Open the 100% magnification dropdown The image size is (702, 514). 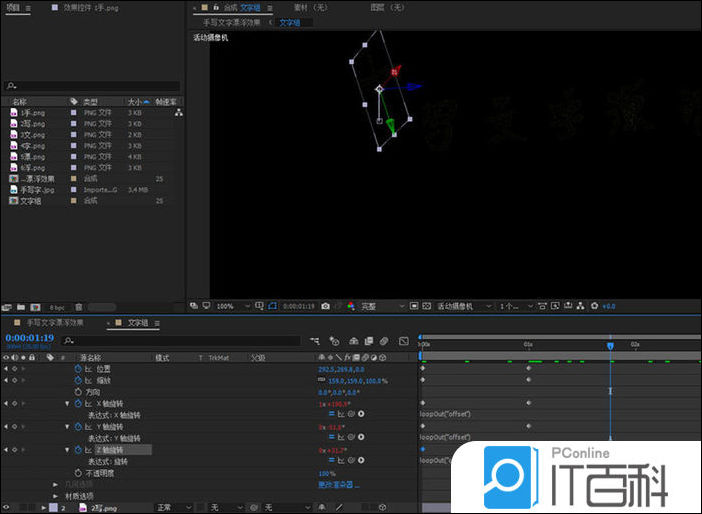(x=228, y=306)
